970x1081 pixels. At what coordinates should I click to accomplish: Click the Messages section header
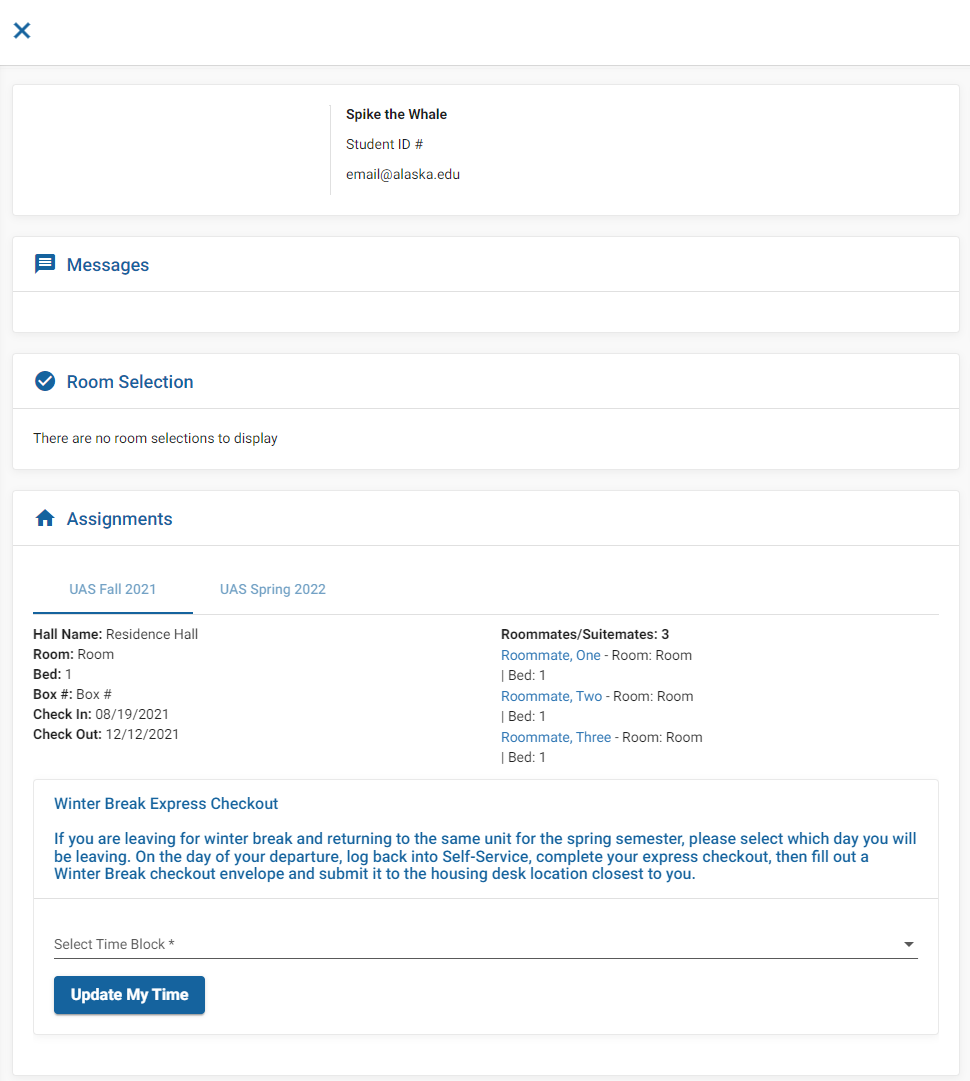108,264
